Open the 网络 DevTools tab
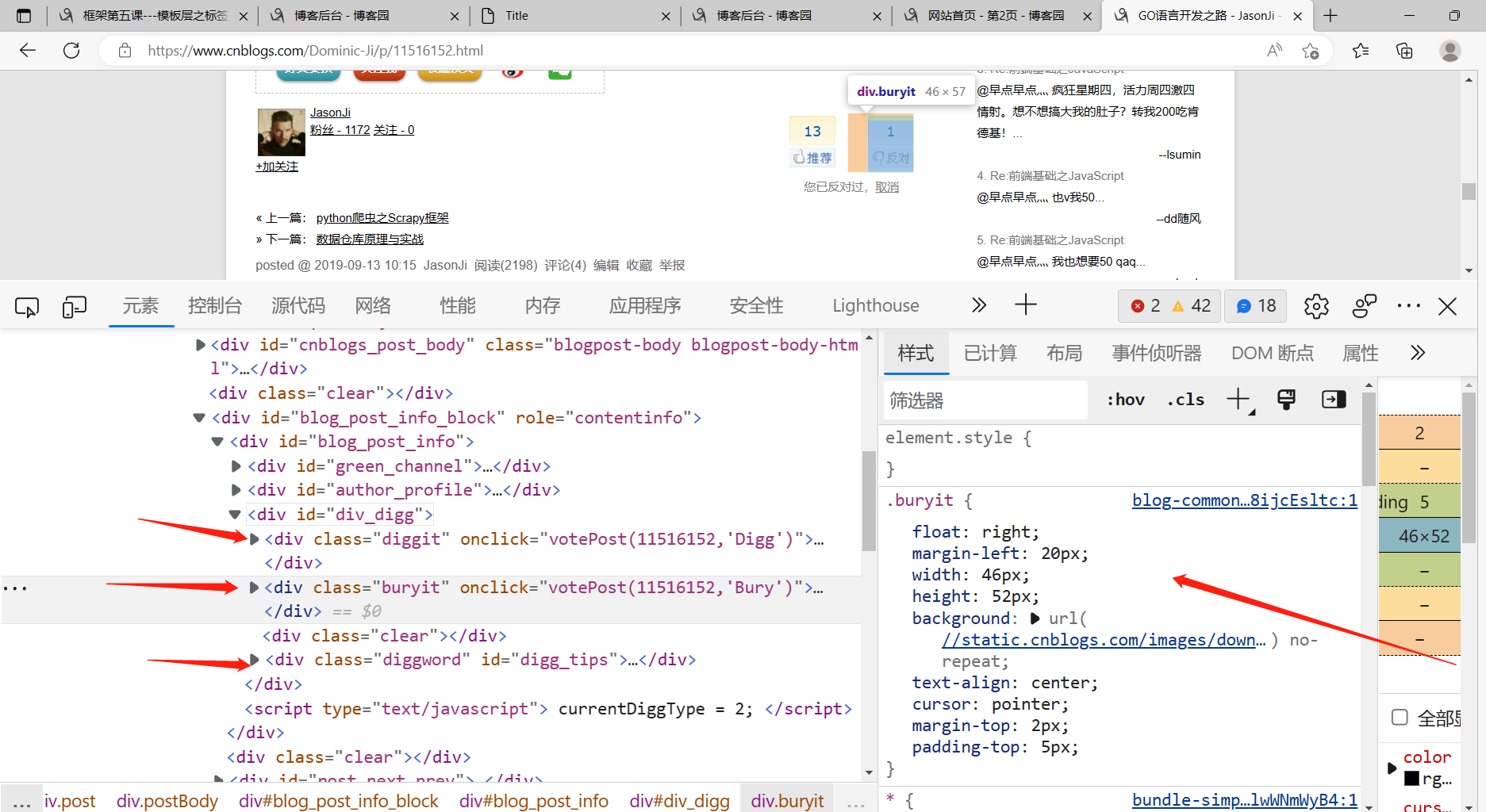Viewport: 1486px width, 812px height. pyautogui.click(x=373, y=306)
